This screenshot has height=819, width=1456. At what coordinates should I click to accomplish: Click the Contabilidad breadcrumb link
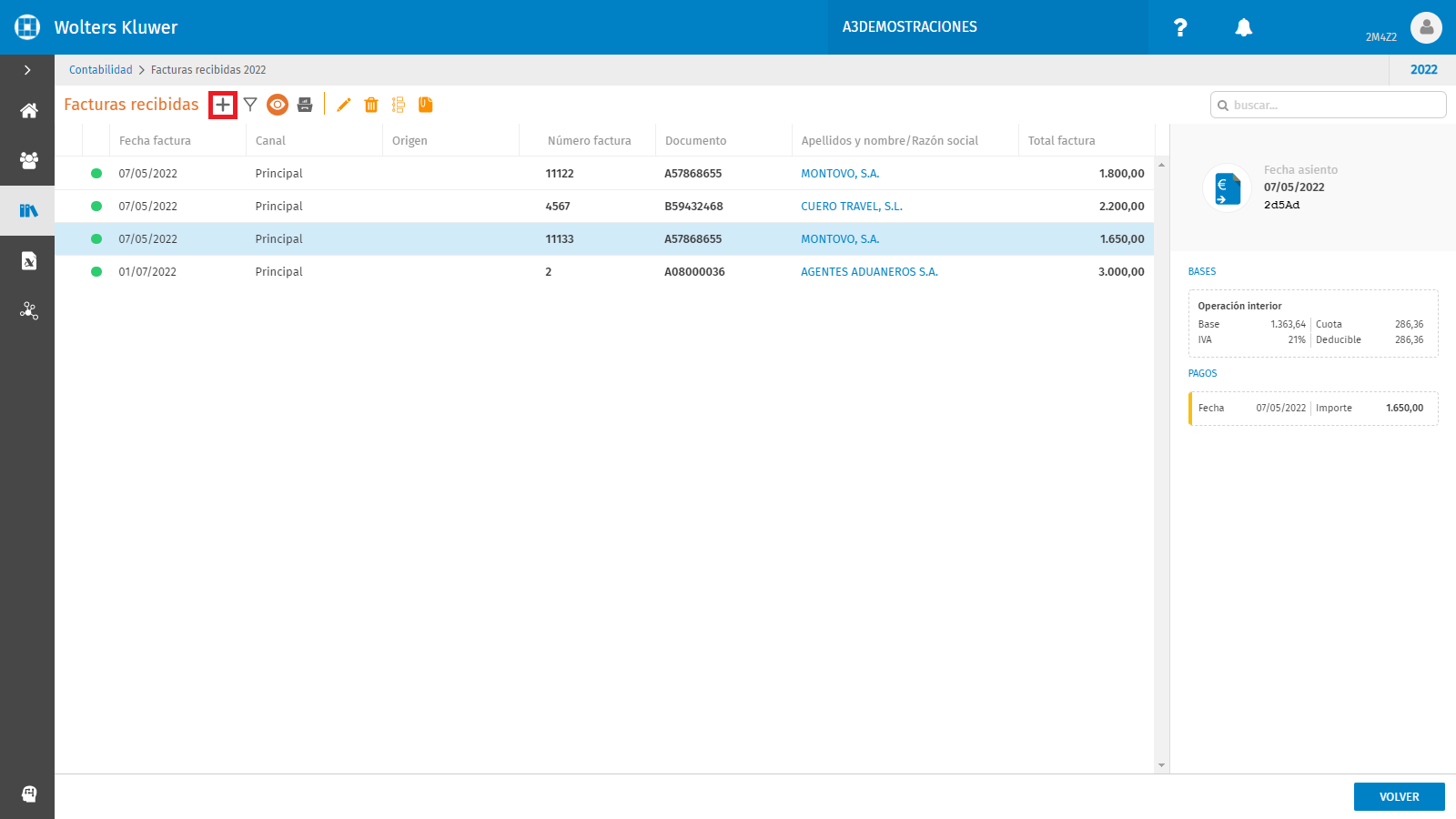[x=101, y=70]
